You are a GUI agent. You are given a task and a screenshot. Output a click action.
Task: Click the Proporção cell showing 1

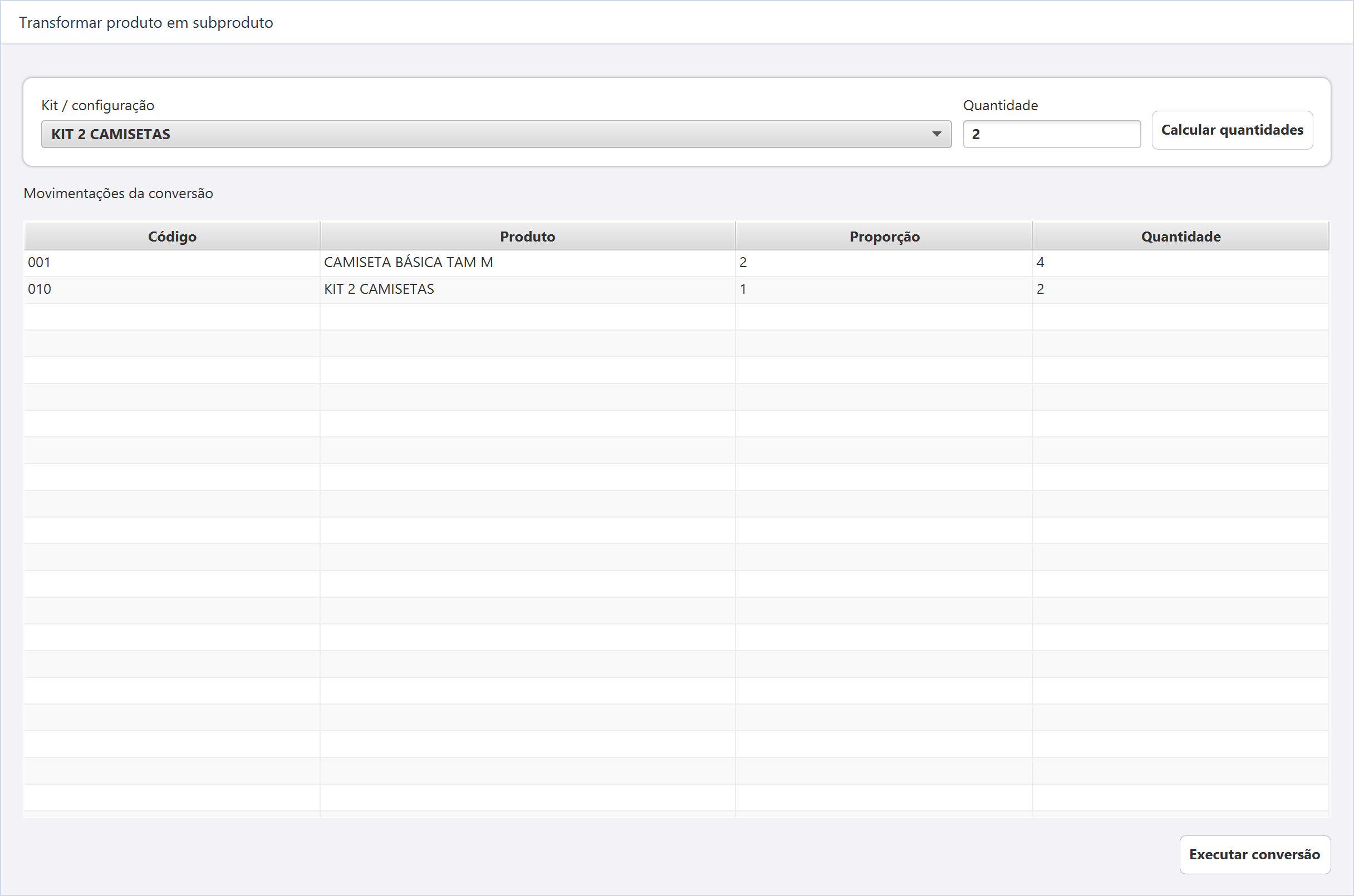(884, 290)
